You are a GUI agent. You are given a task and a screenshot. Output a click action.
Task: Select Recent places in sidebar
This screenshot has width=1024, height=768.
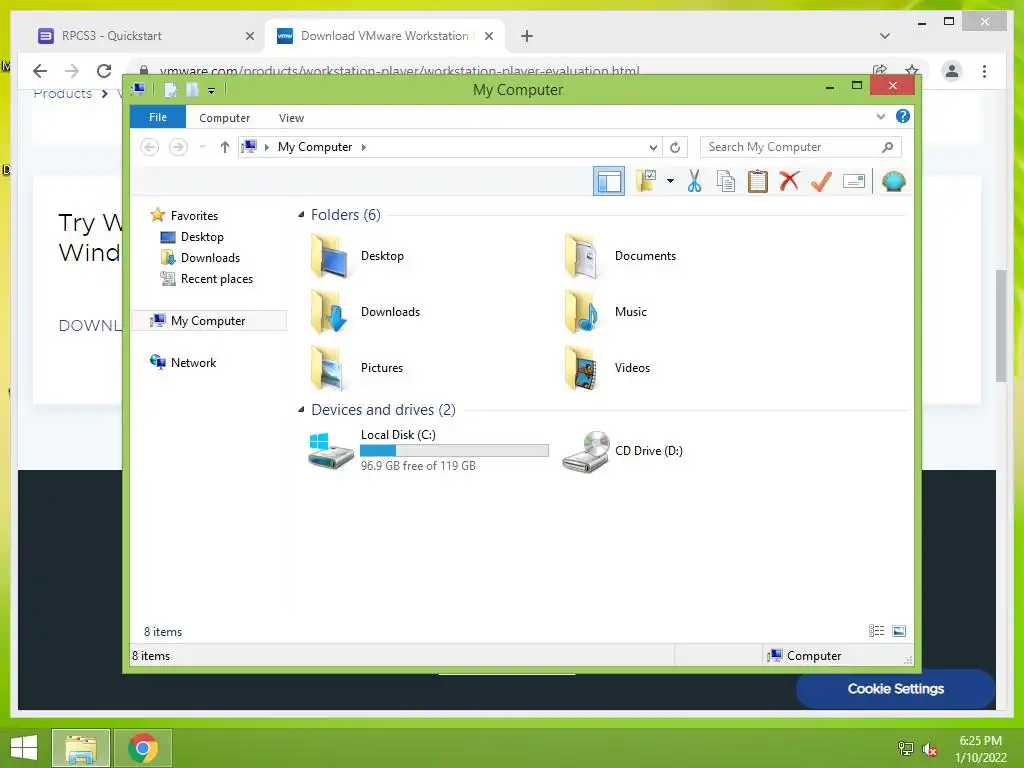pyautogui.click(x=206, y=279)
